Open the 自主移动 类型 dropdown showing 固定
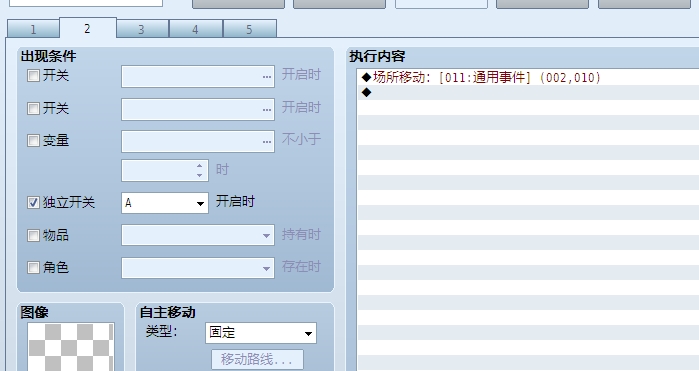This screenshot has width=699, height=371. tap(261, 333)
